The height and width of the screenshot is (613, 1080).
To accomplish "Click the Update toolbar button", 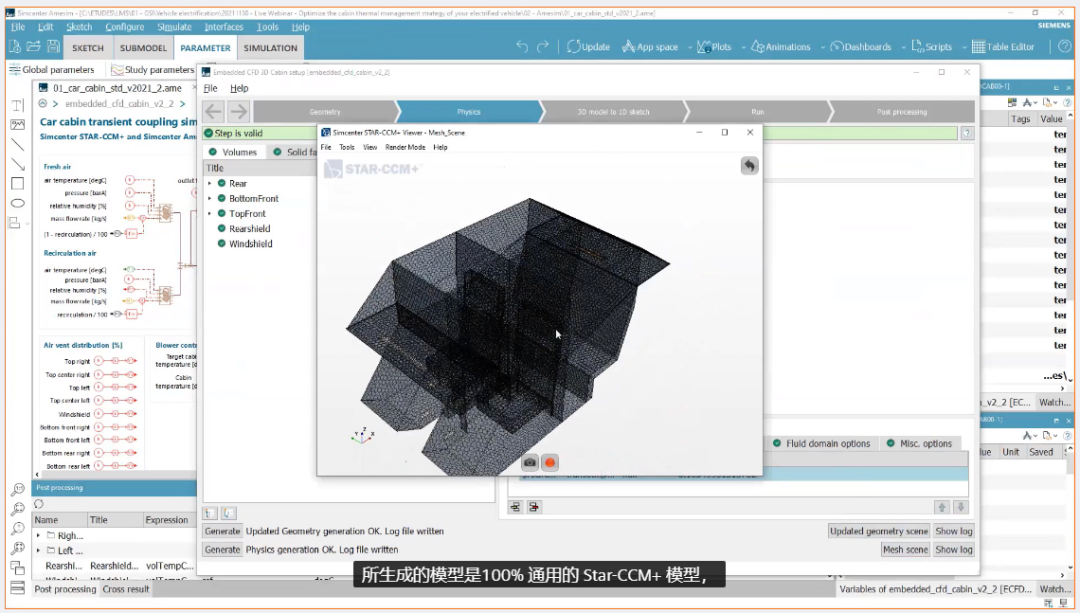I will 588,47.
